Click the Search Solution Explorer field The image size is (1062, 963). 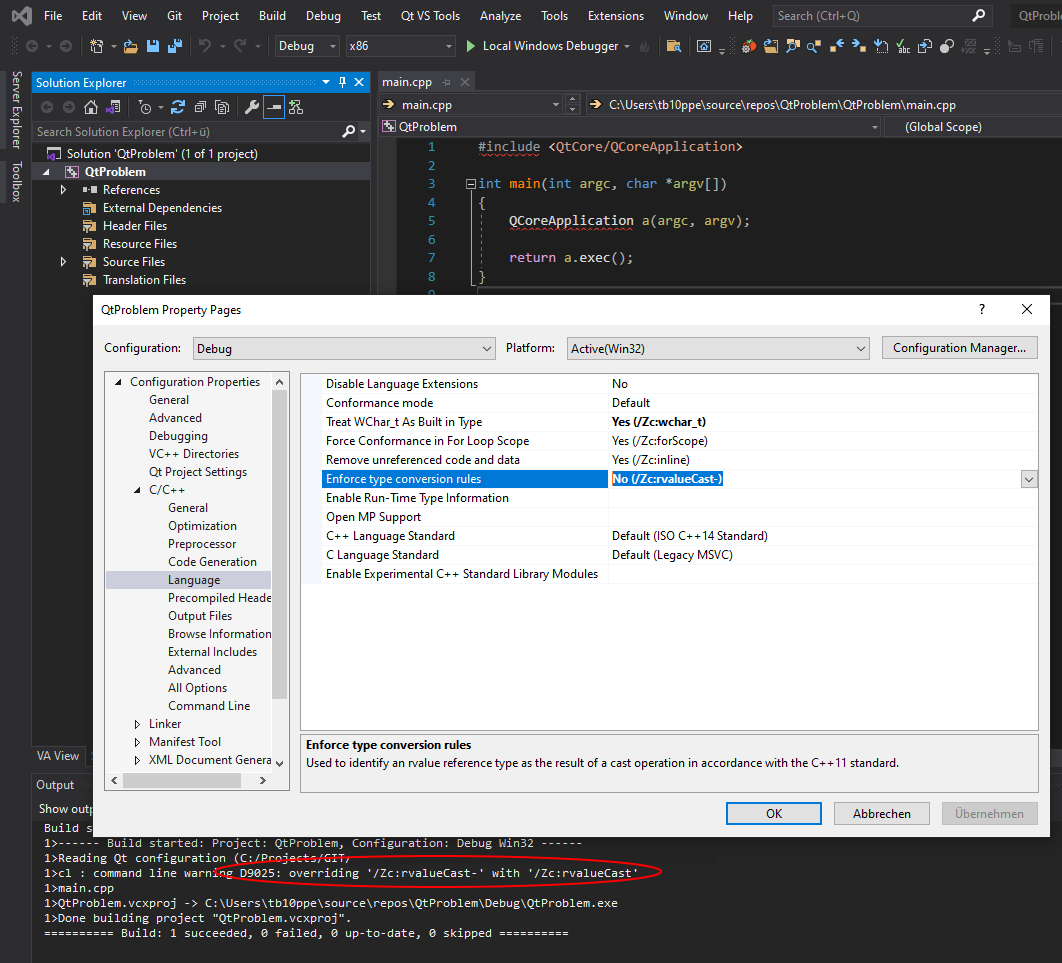[x=187, y=131]
